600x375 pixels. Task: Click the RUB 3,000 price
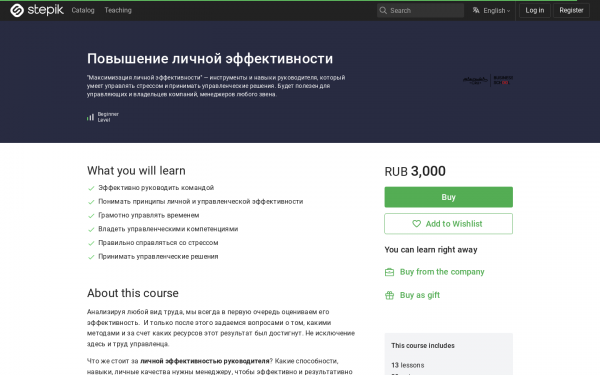tap(415, 171)
